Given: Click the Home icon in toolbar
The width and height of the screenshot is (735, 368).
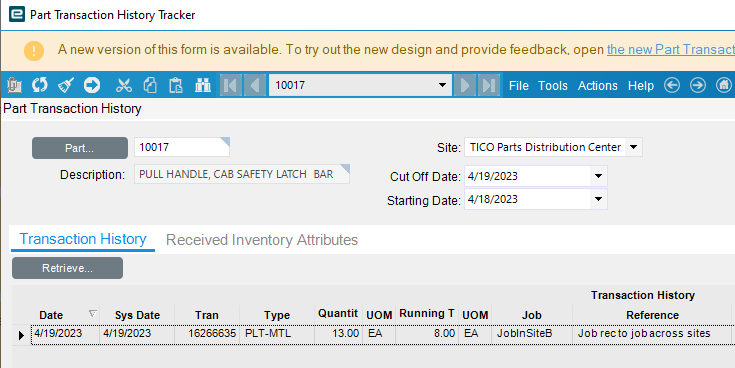Looking at the screenshot, I should tap(724, 85).
